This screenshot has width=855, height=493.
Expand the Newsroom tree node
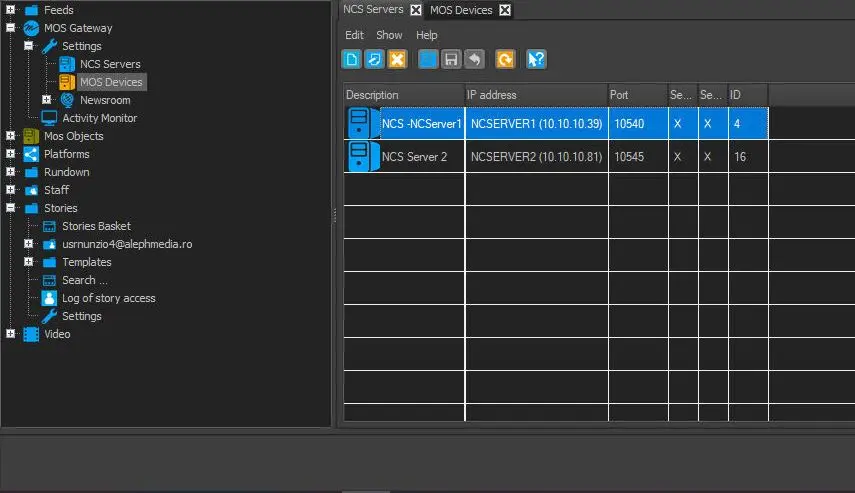47,100
